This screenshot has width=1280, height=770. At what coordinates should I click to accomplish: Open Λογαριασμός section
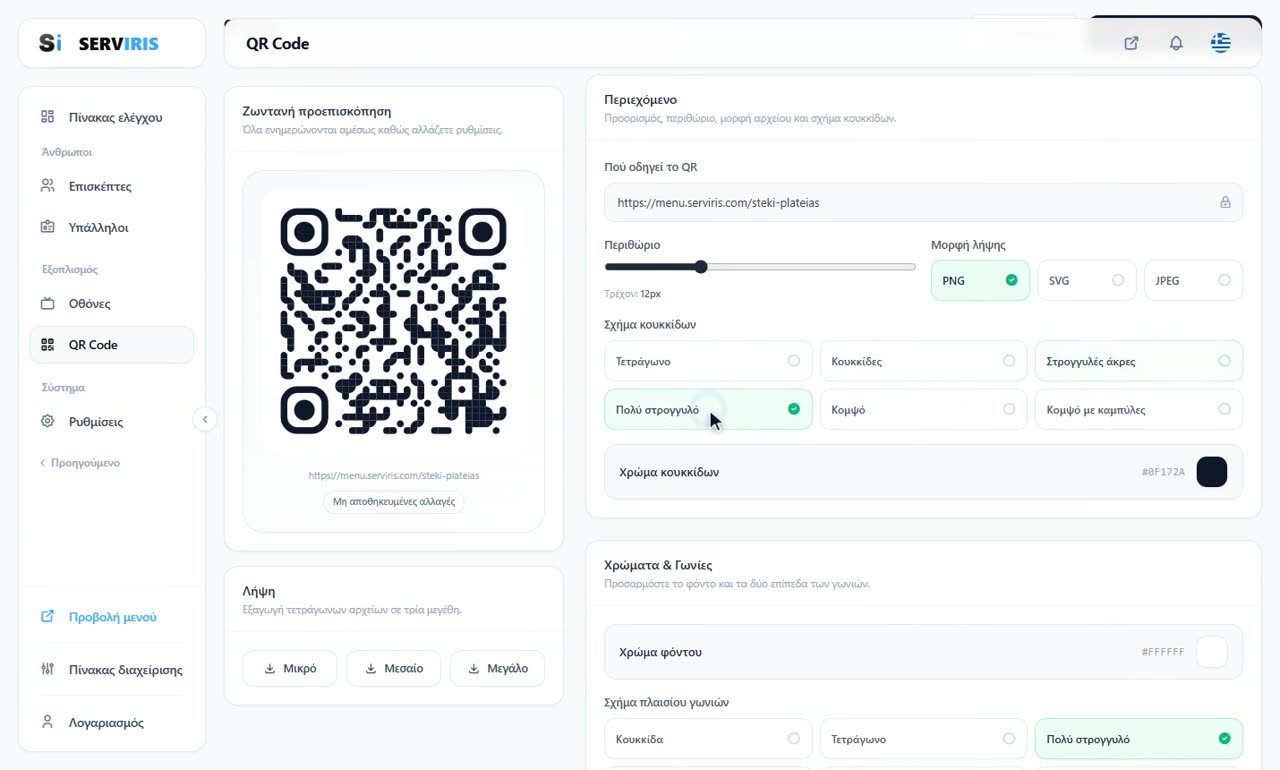click(x=112, y=722)
